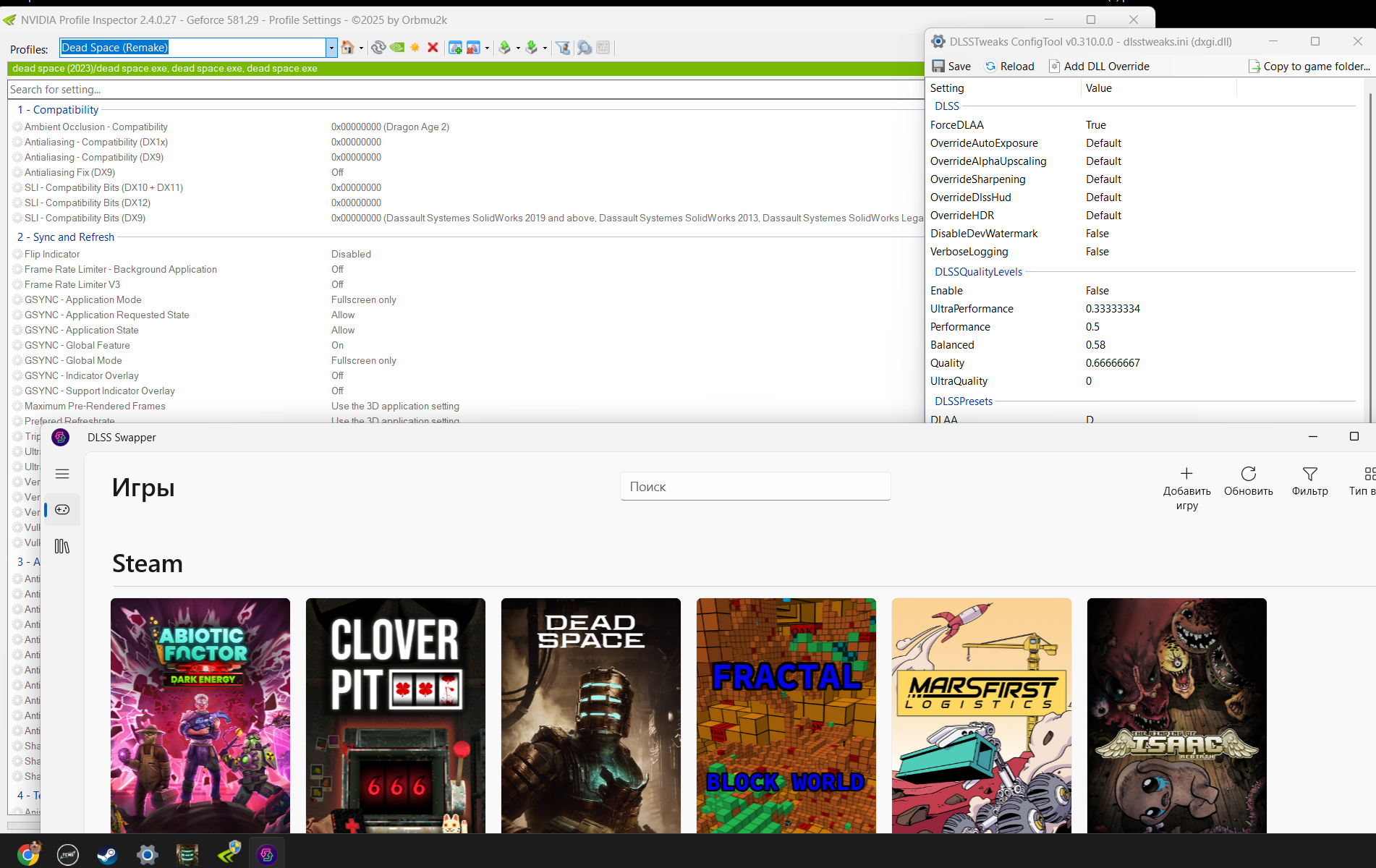Click the add application window icon

point(455,48)
